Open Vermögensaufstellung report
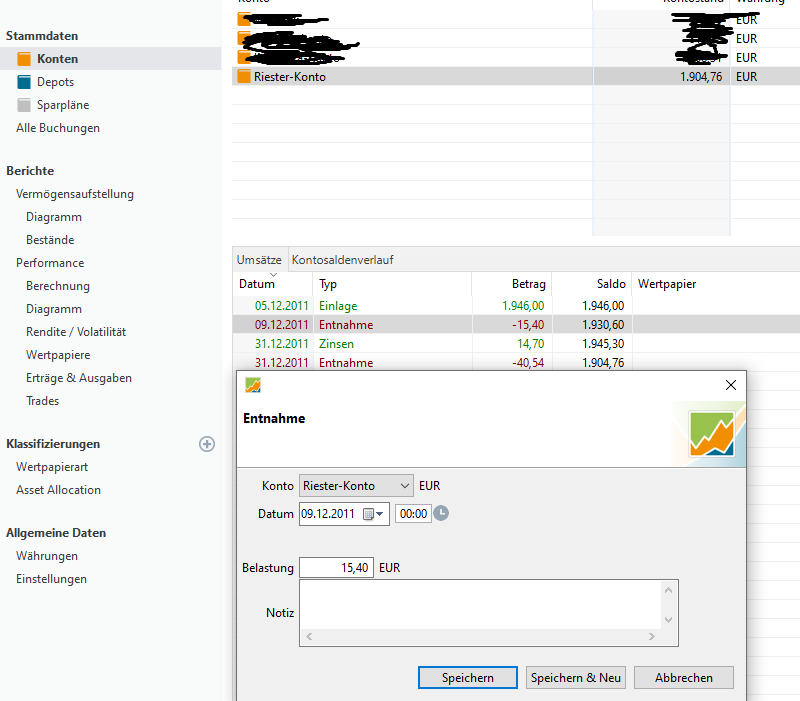The height and width of the screenshot is (701, 800). coord(75,194)
